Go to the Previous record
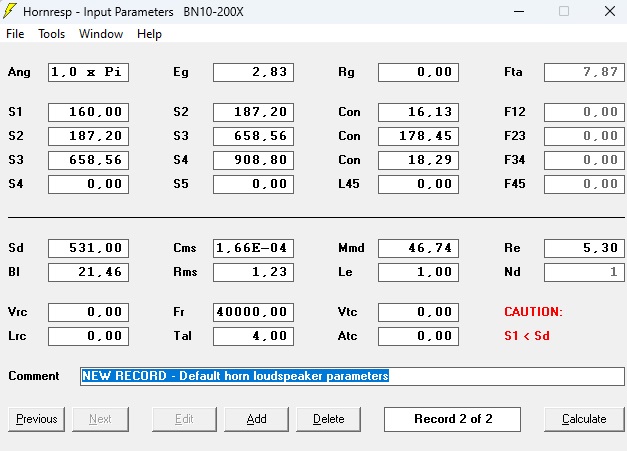The width and height of the screenshot is (627, 451). point(37,419)
